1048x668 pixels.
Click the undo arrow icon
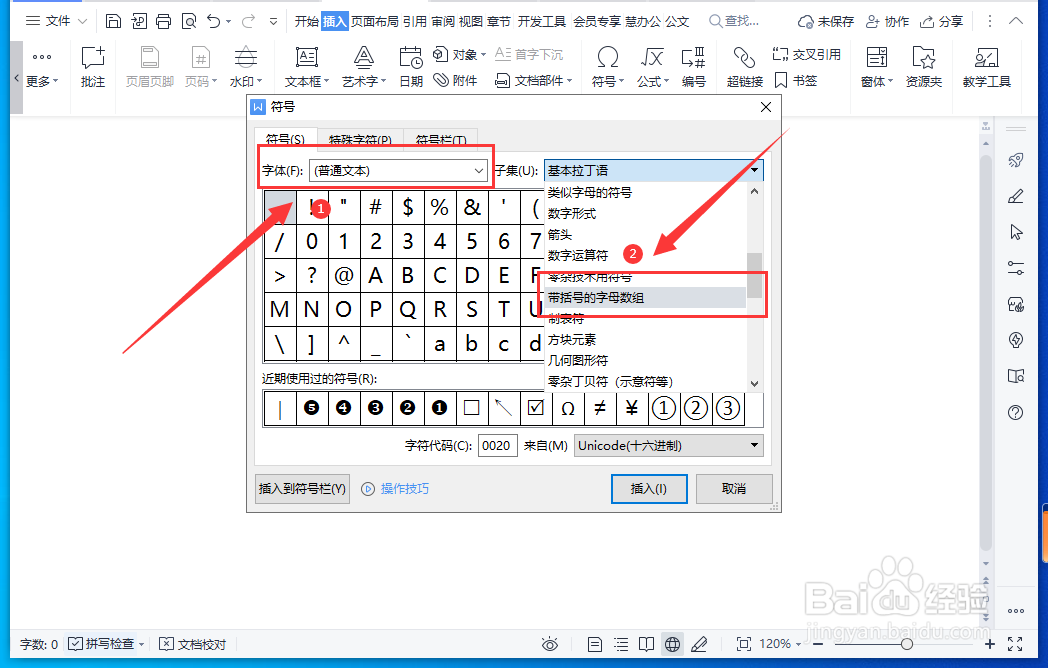click(x=213, y=21)
